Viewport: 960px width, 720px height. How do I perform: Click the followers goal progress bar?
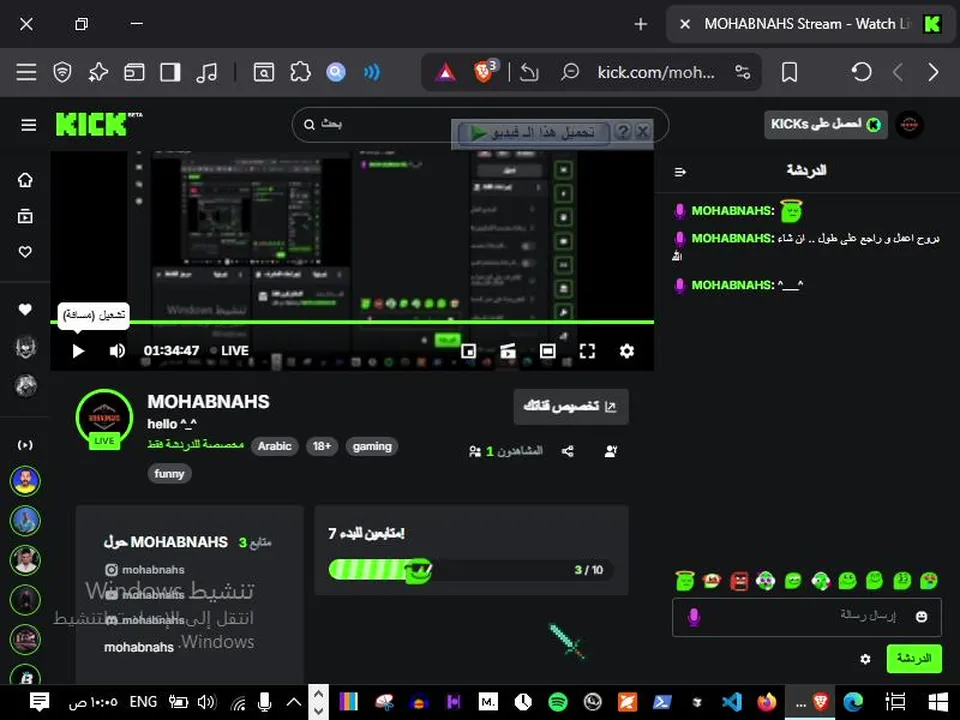(x=470, y=570)
